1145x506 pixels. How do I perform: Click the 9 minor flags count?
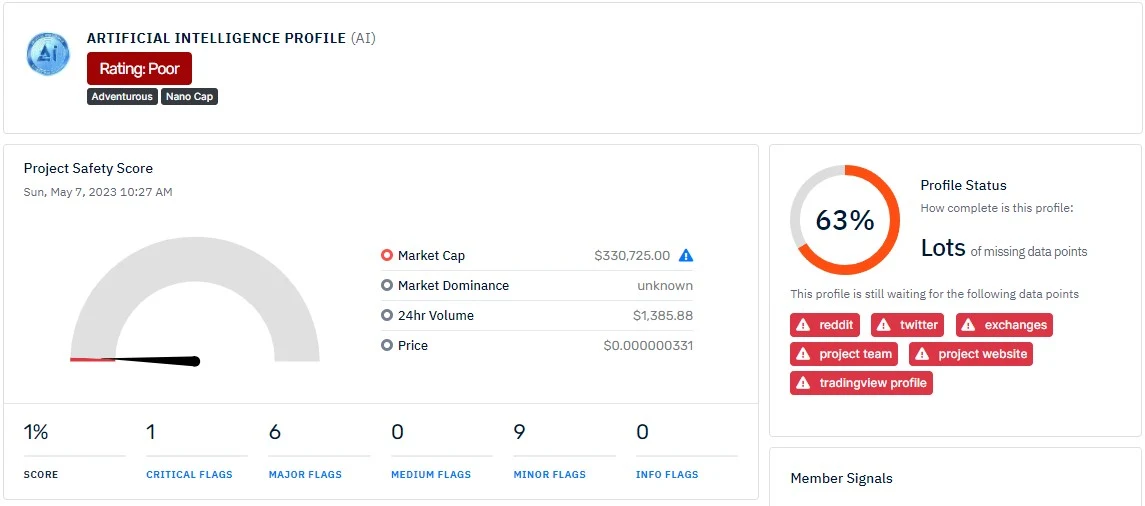(x=519, y=432)
